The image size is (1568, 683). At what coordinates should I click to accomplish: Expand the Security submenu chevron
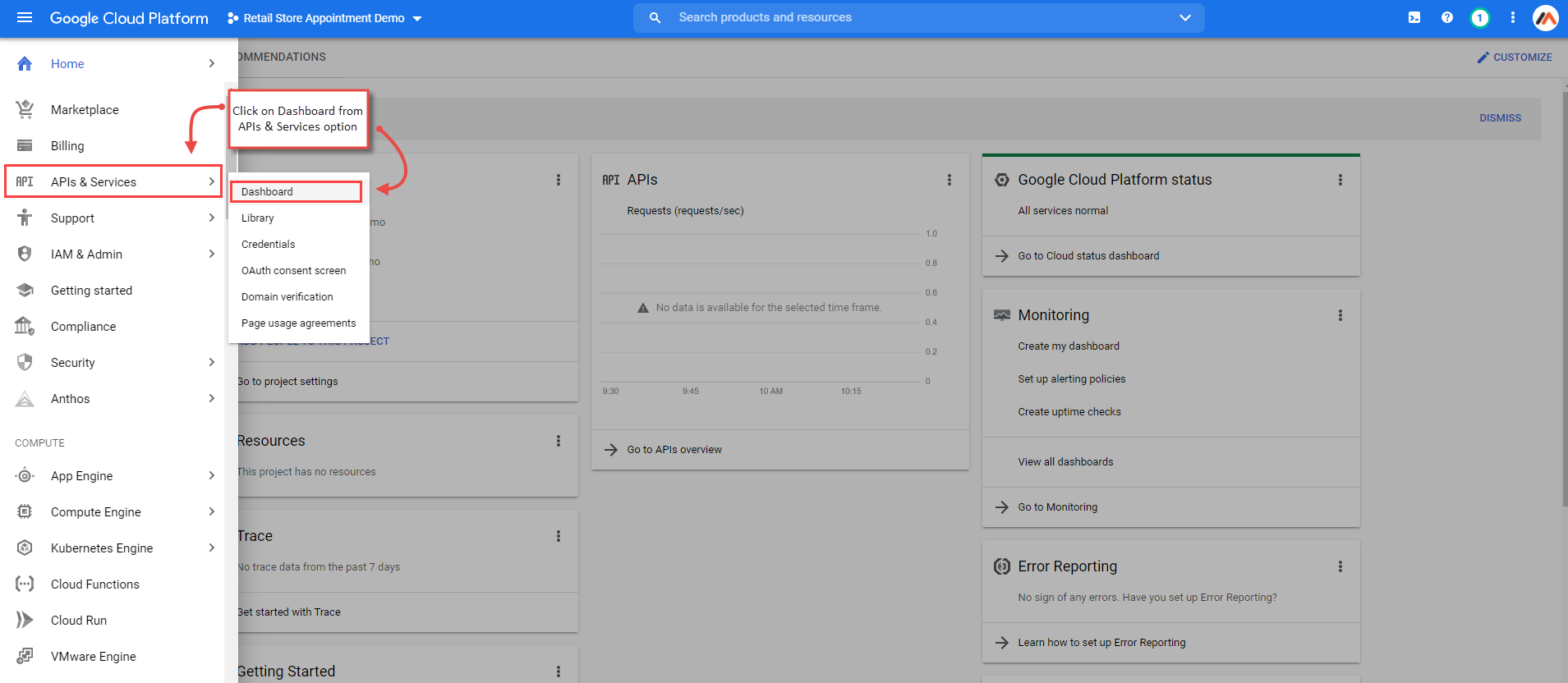pos(212,362)
